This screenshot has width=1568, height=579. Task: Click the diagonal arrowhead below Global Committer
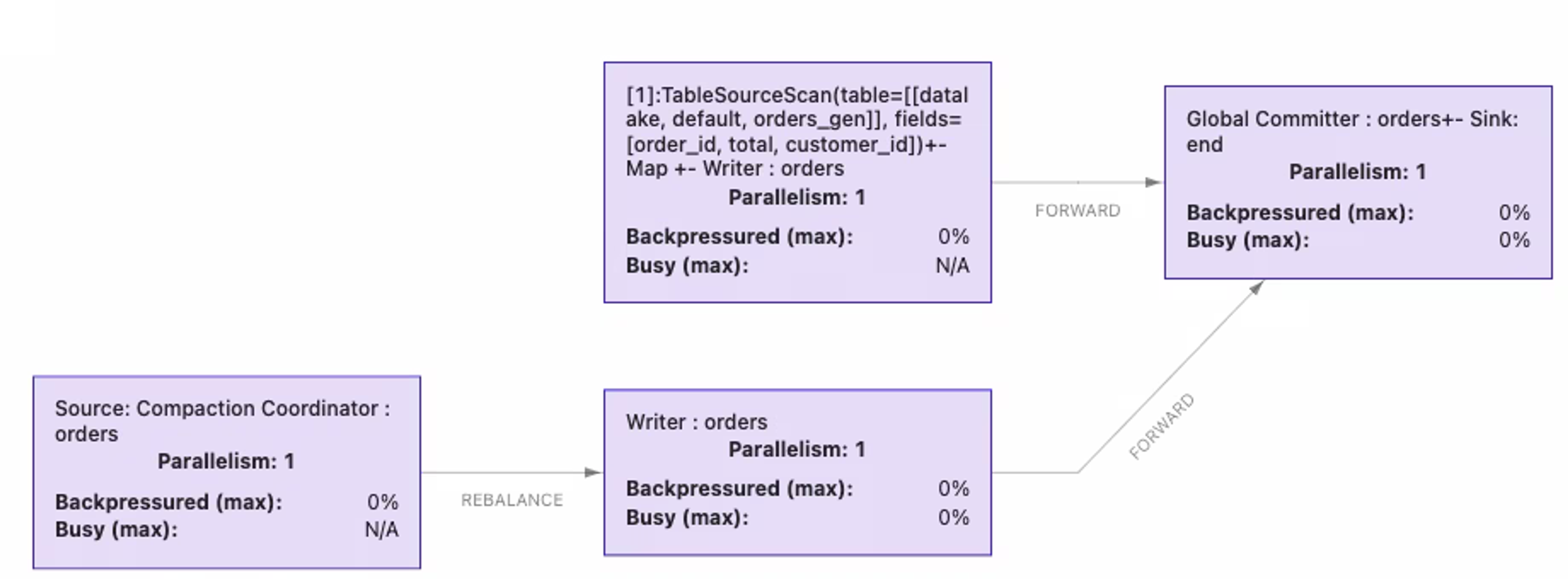click(1256, 288)
